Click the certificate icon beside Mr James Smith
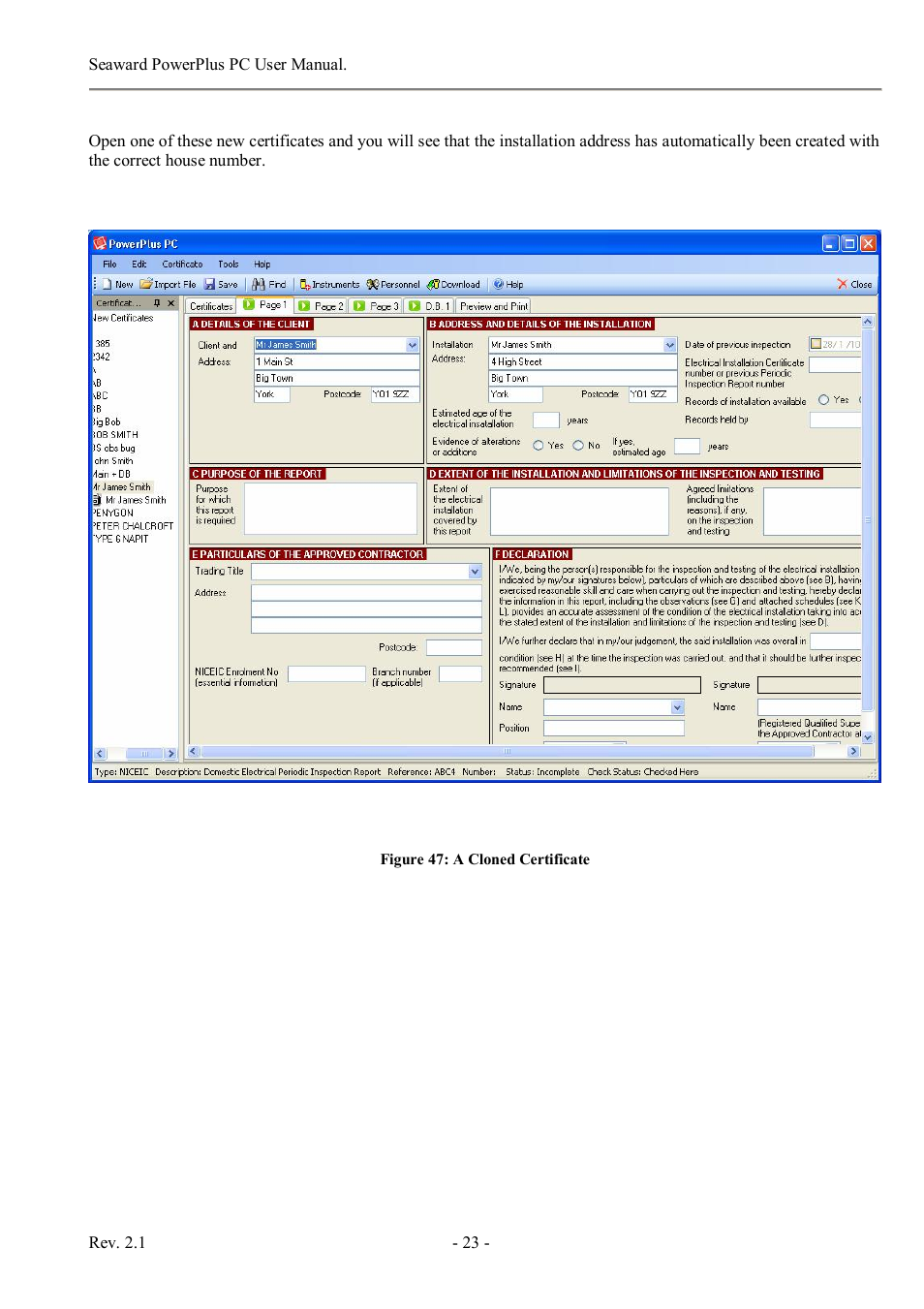Image resolution: width=924 pixels, height=1309 pixels. tap(97, 500)
